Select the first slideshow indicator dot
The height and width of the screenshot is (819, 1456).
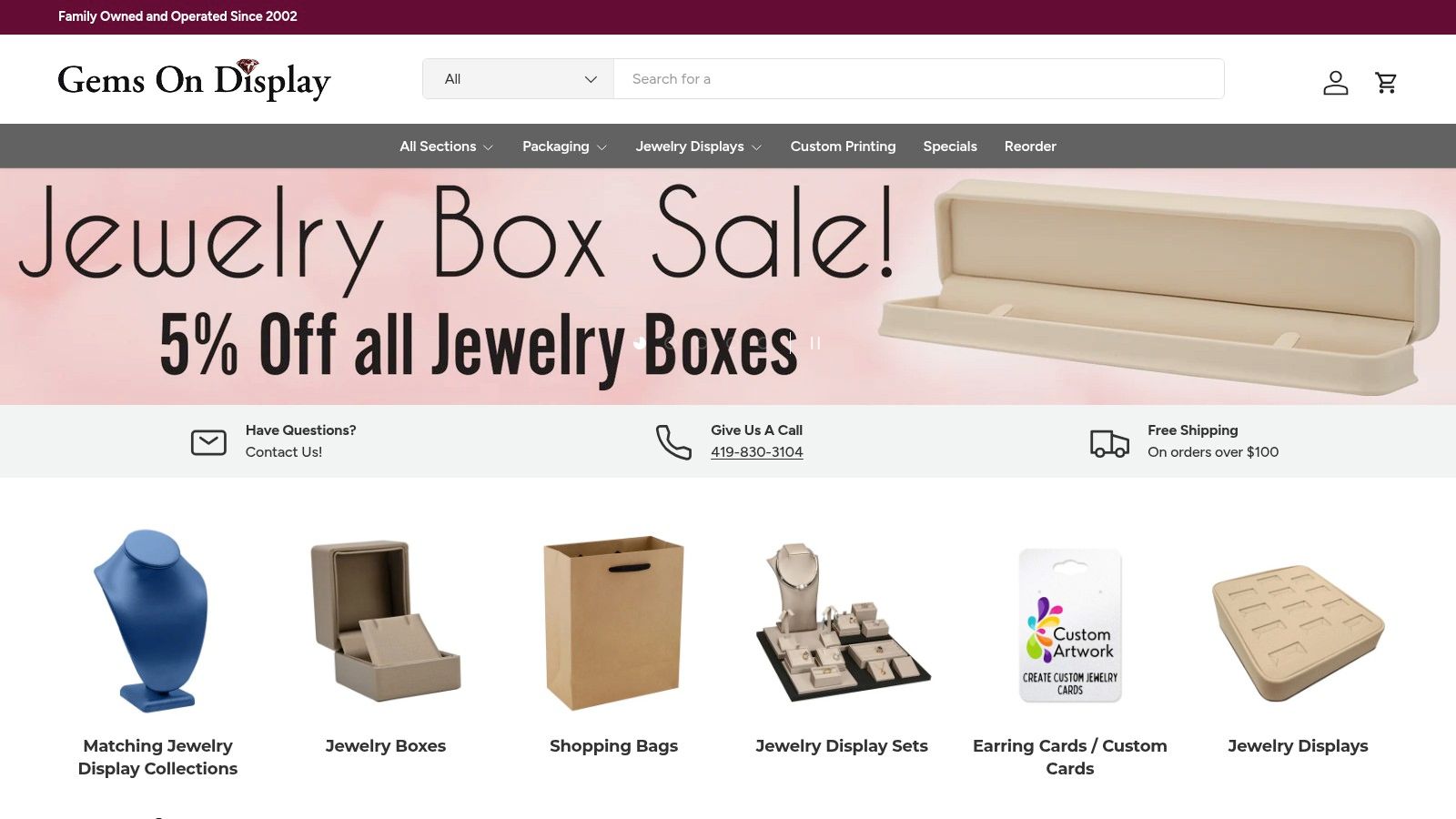pyautogui.click(x=640, y=343)
